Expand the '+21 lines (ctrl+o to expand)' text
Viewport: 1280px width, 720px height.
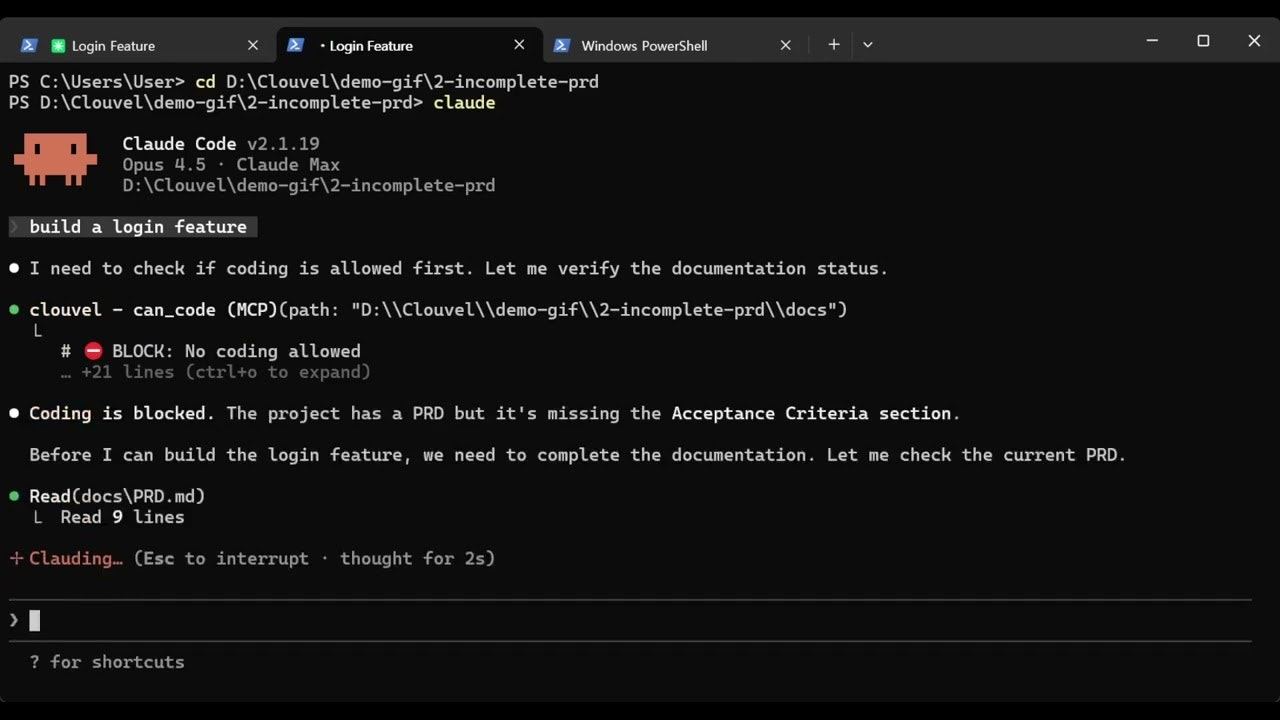click(216, 372)
